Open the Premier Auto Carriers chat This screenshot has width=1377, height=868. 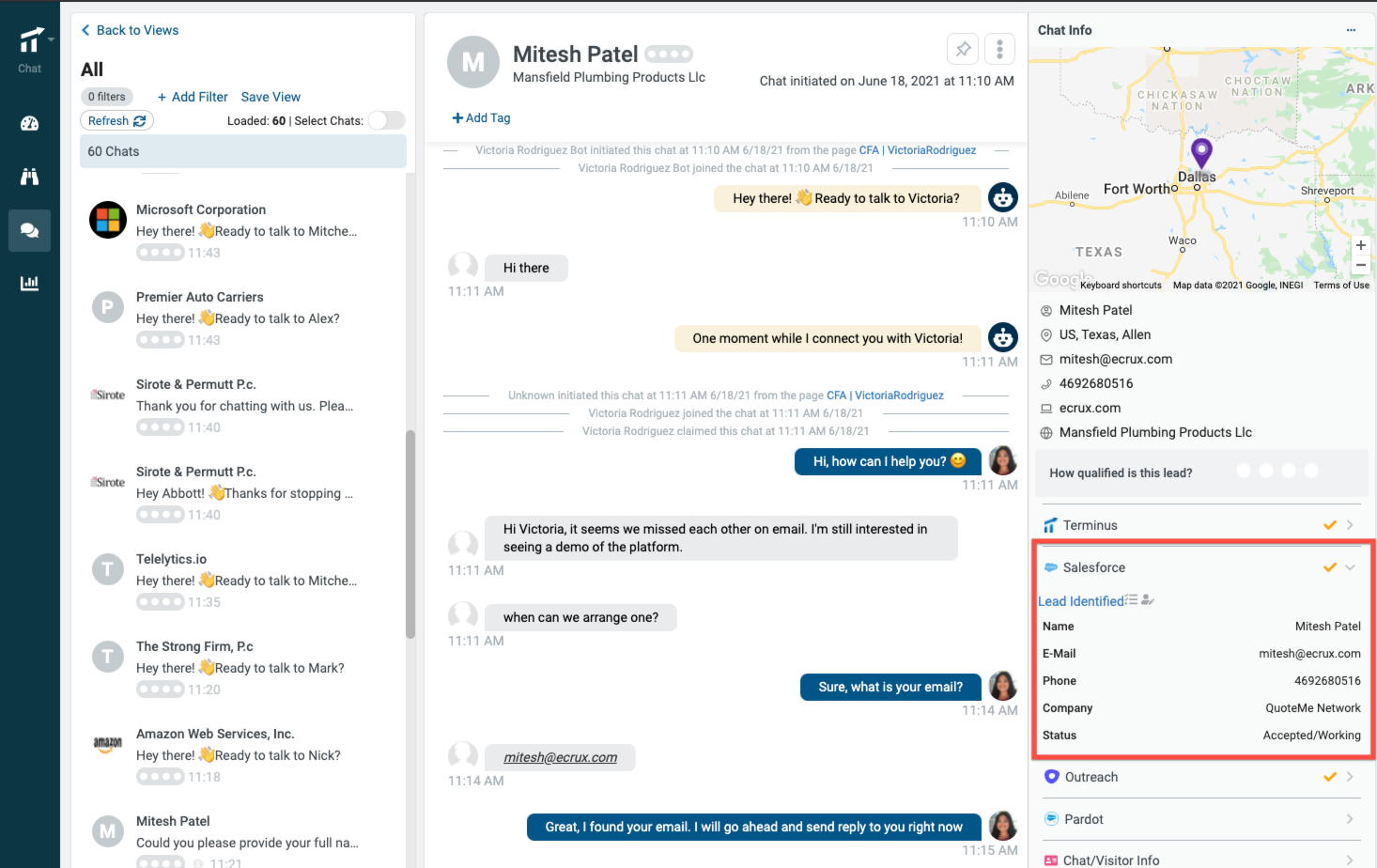[x=243, y=318]
